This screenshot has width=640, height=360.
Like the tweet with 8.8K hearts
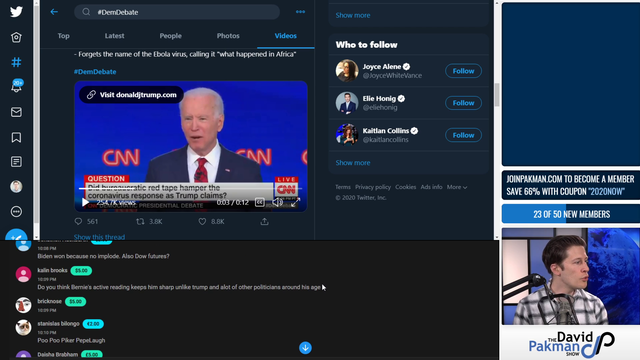point(202,221)
